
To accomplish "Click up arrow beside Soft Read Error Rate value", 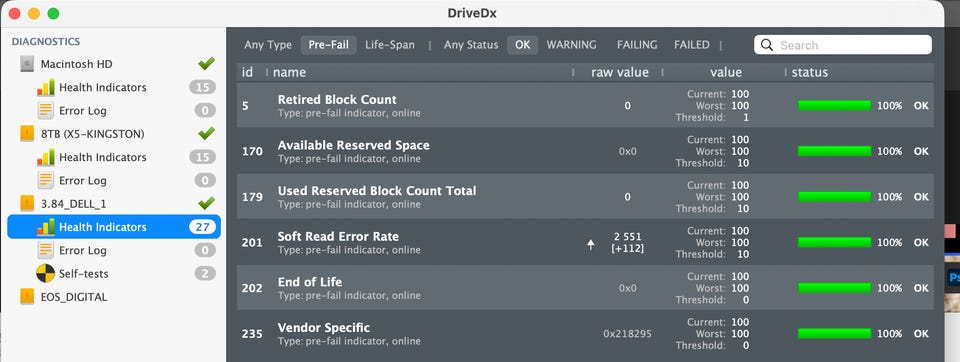I will pos(590,245).
